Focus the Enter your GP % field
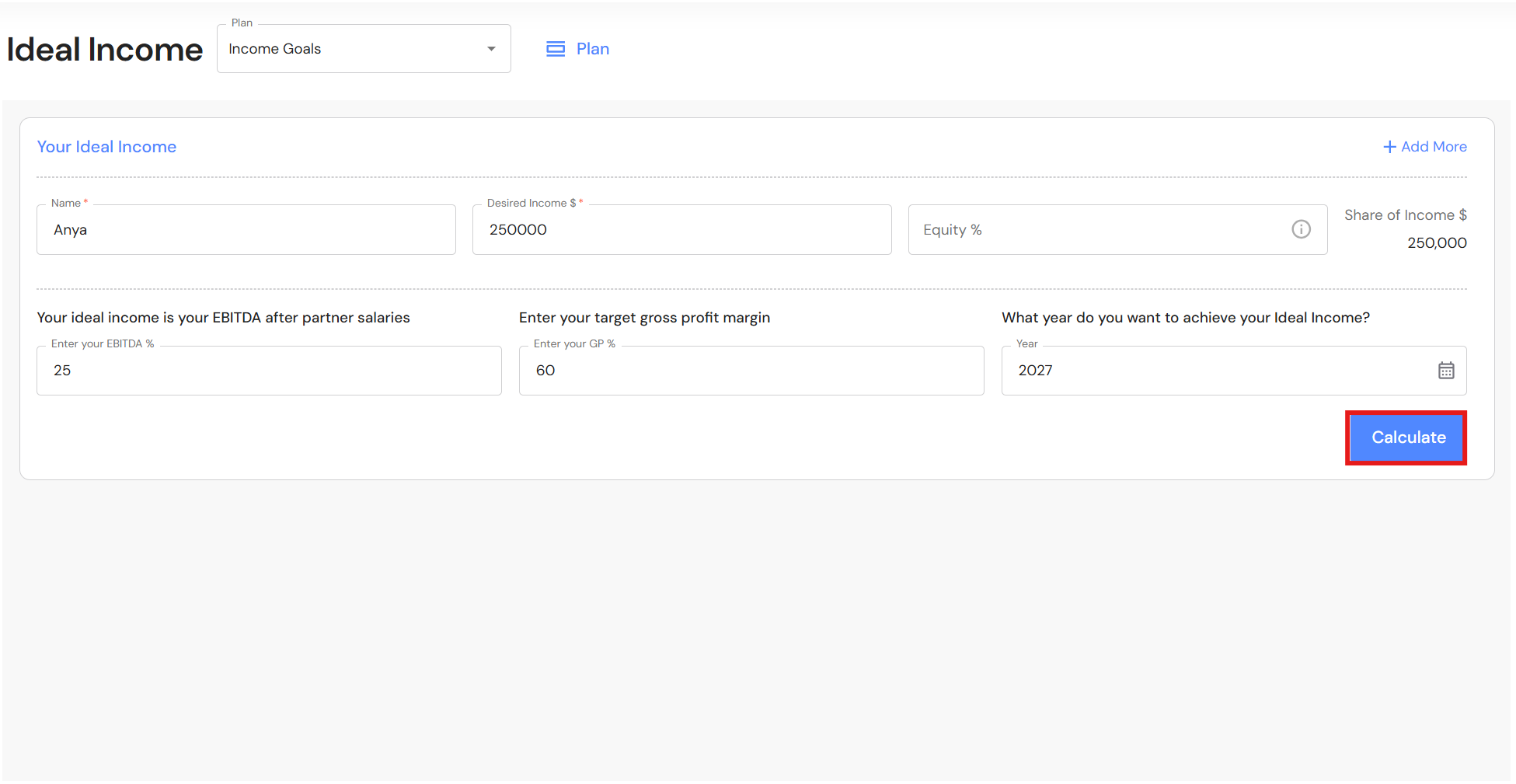Screen dimensions: 1516x784 751,371
